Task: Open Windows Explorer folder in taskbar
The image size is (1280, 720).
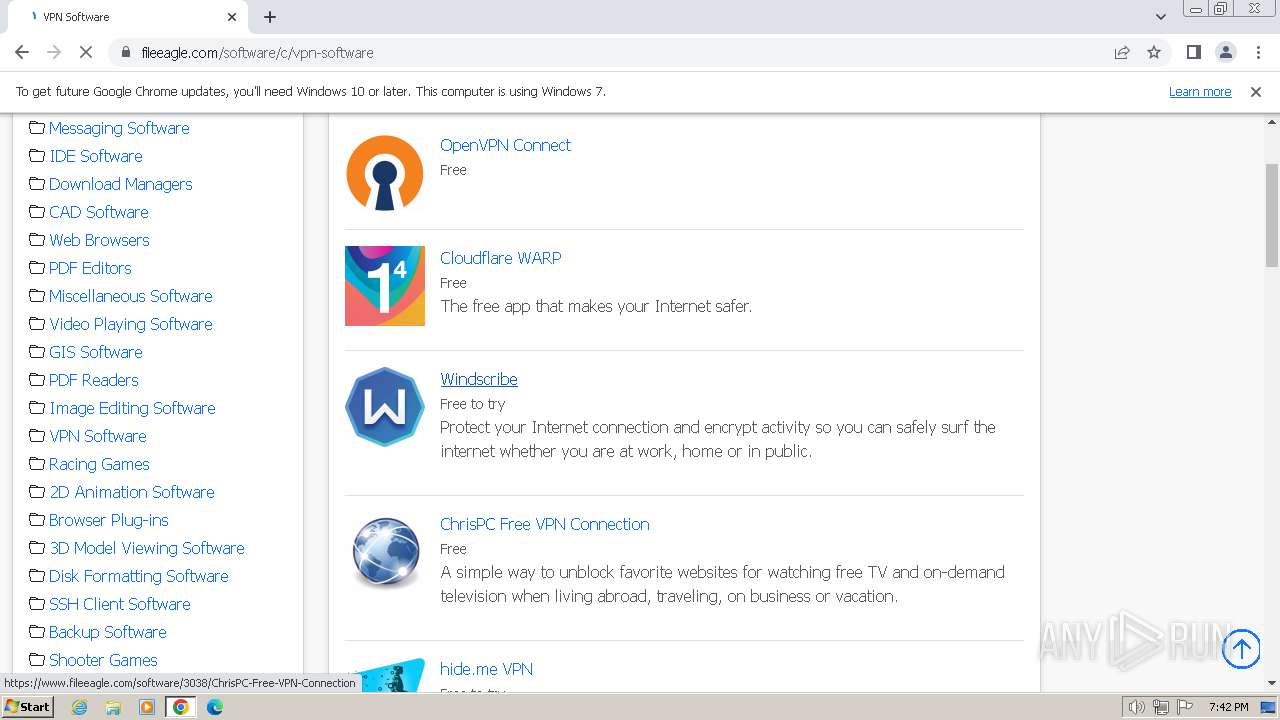Action: pos(113,707)
